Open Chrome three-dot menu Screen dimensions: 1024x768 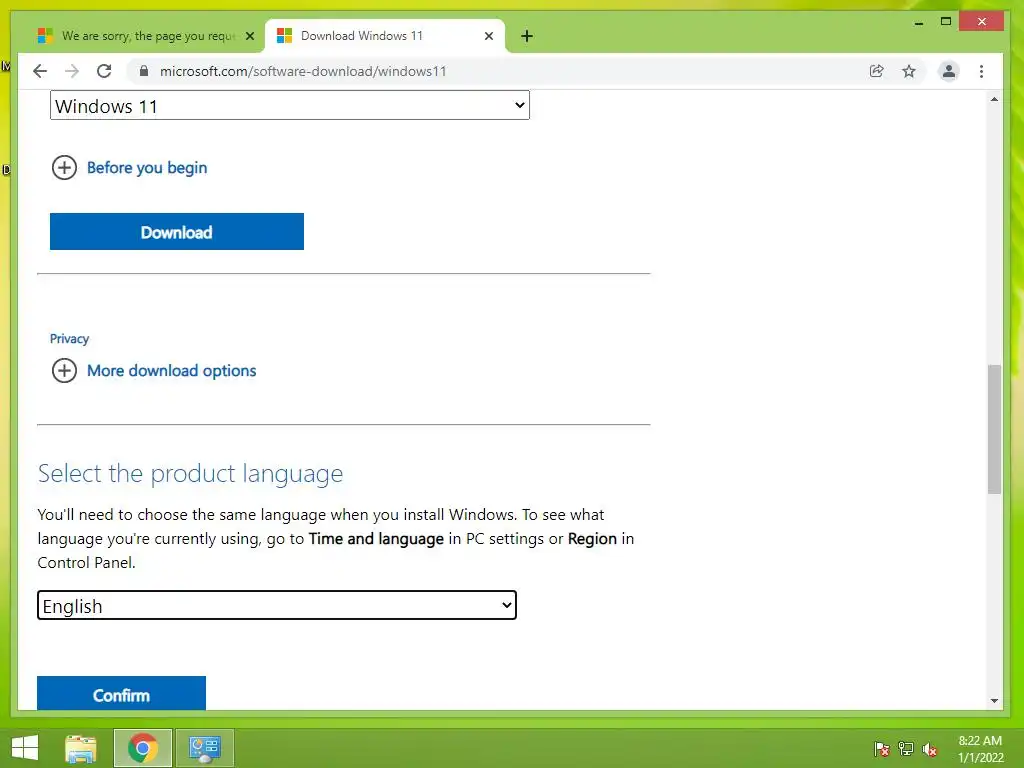981,71
